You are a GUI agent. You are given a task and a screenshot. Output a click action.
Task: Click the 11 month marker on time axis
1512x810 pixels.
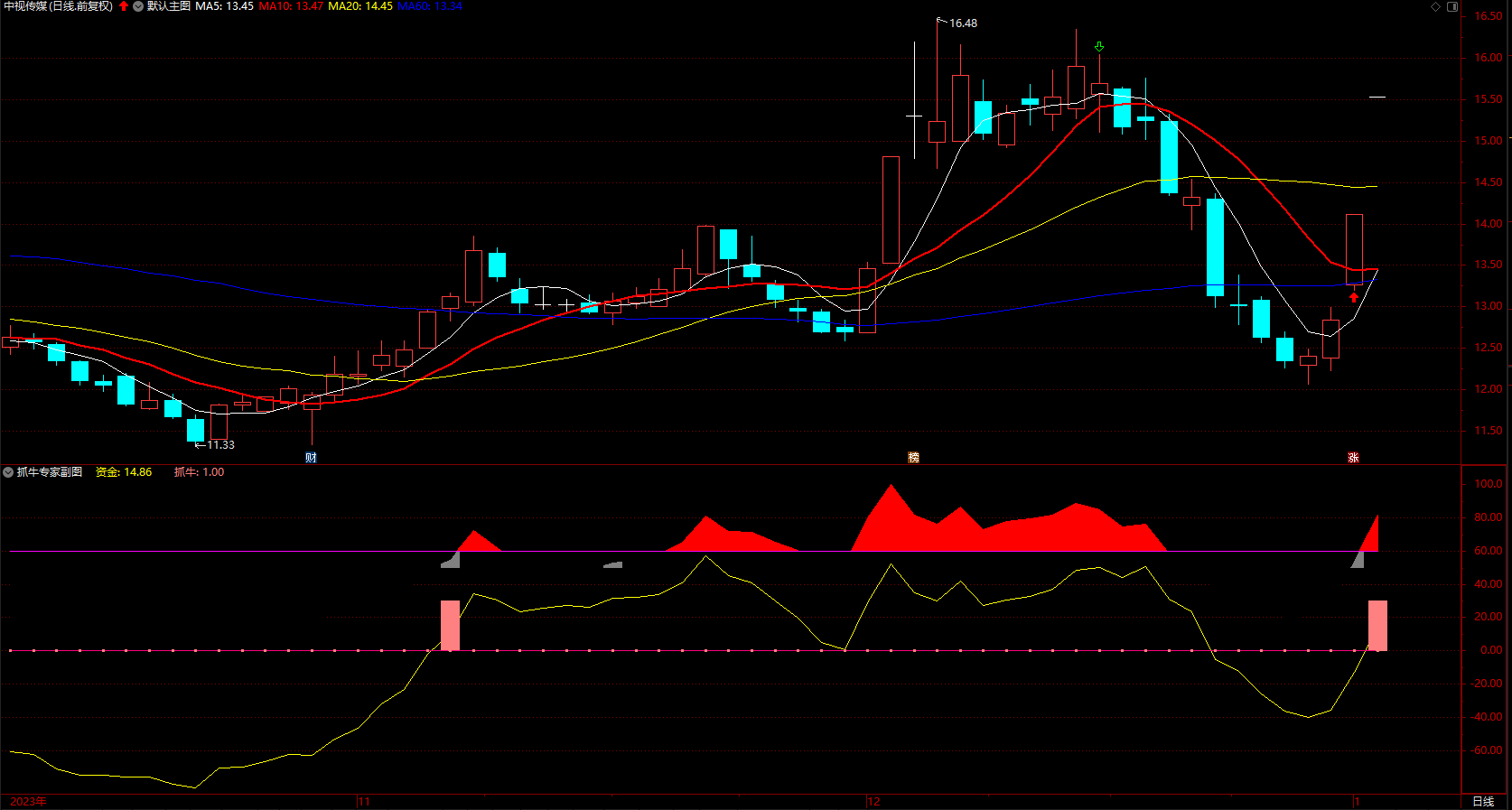pos(364,802)
